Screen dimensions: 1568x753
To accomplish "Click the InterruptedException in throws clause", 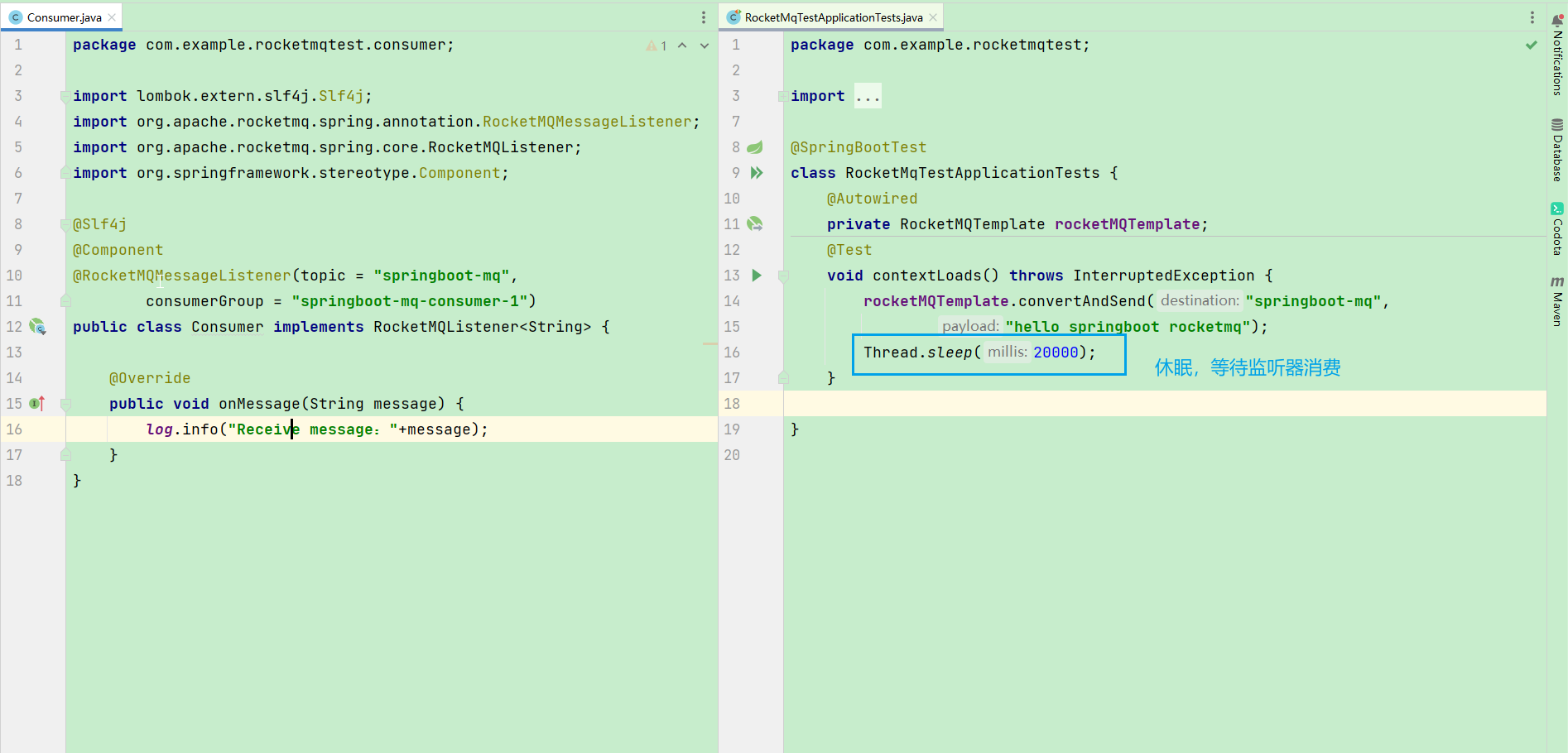I will (x=1164, y=276).
